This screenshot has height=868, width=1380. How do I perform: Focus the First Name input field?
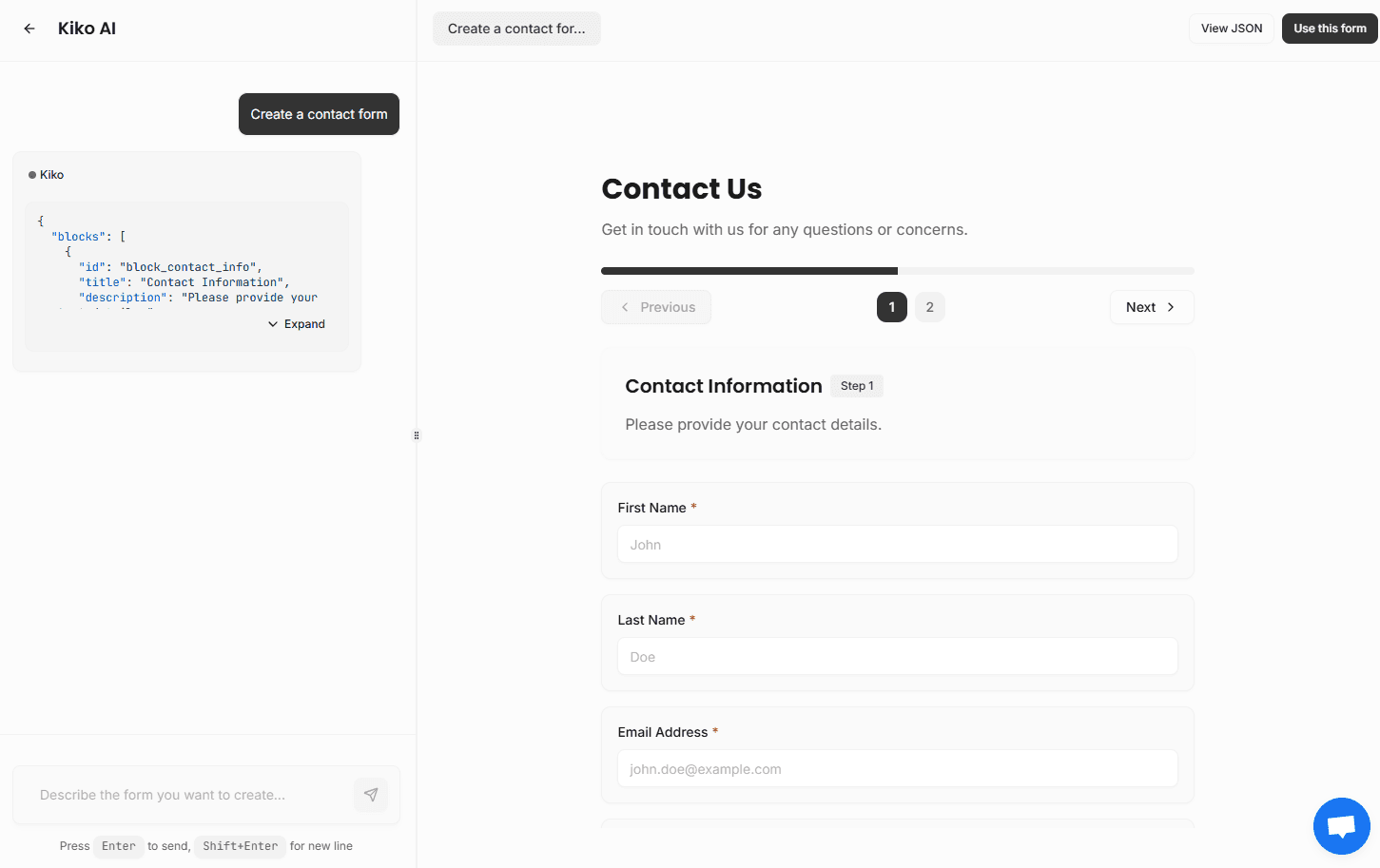[x=897, y=544]
